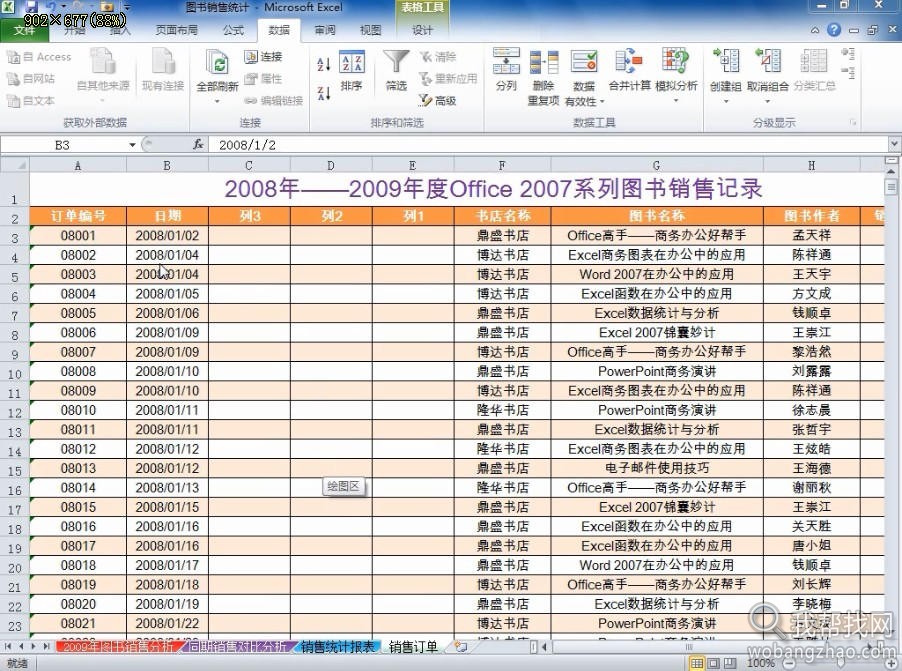Open 高级 advanced filter
The height and width of the screenshot is (671, 902).
click(438, 101)
